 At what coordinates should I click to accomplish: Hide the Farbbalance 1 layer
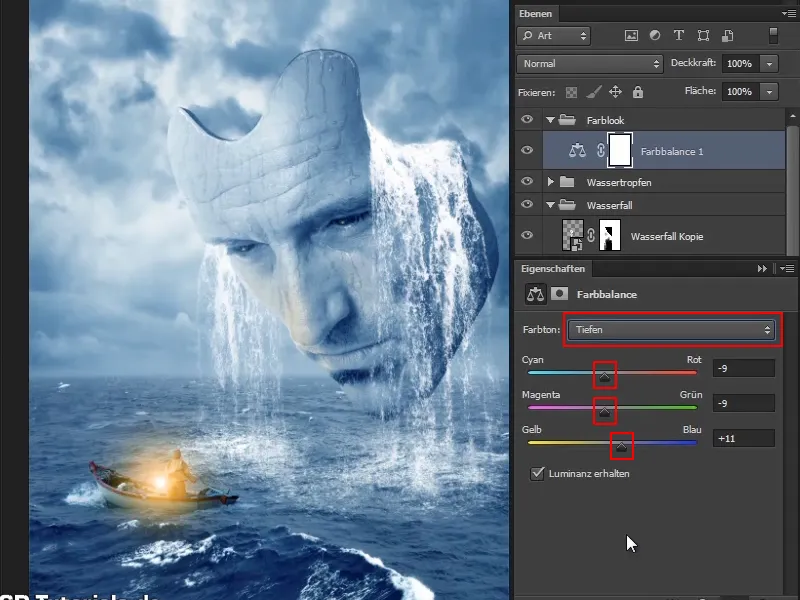[527, 150]
